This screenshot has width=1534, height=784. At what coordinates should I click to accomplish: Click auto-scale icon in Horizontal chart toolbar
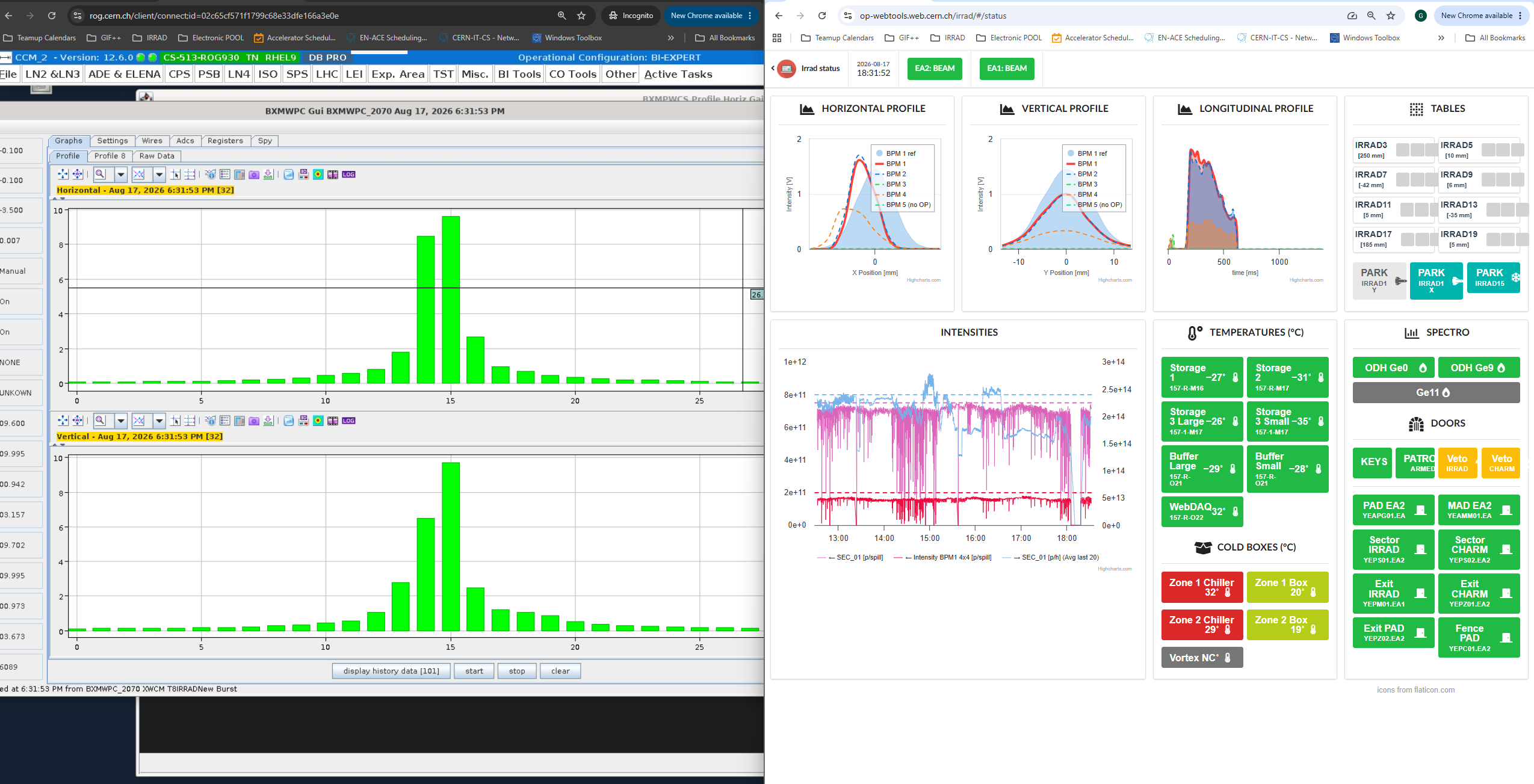coord(78,174)
